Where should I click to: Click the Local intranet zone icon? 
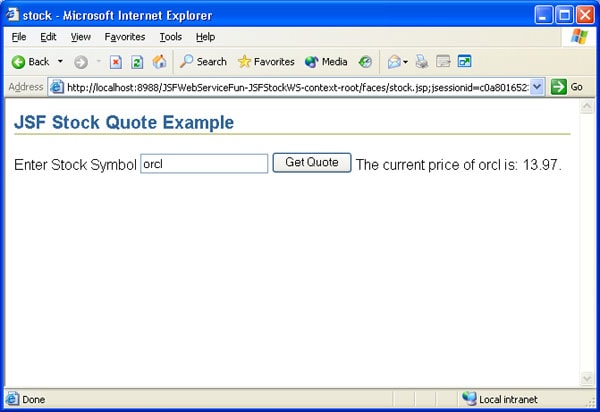469,399
